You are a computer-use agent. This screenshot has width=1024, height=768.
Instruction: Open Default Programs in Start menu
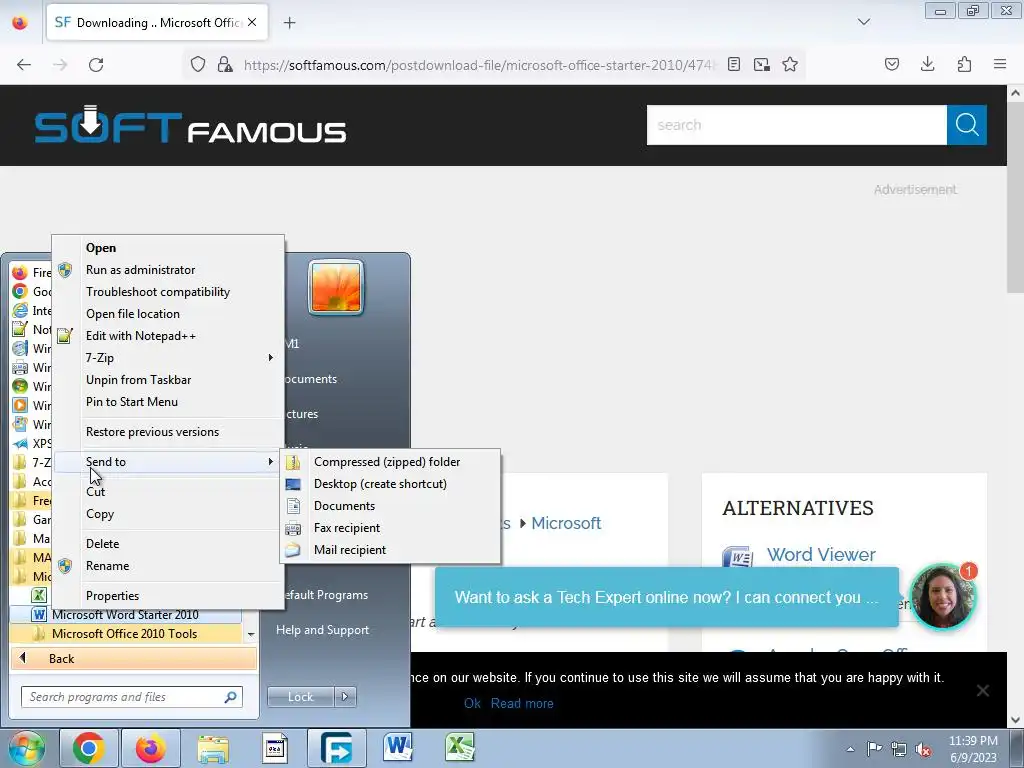click(x=327, y=595)
